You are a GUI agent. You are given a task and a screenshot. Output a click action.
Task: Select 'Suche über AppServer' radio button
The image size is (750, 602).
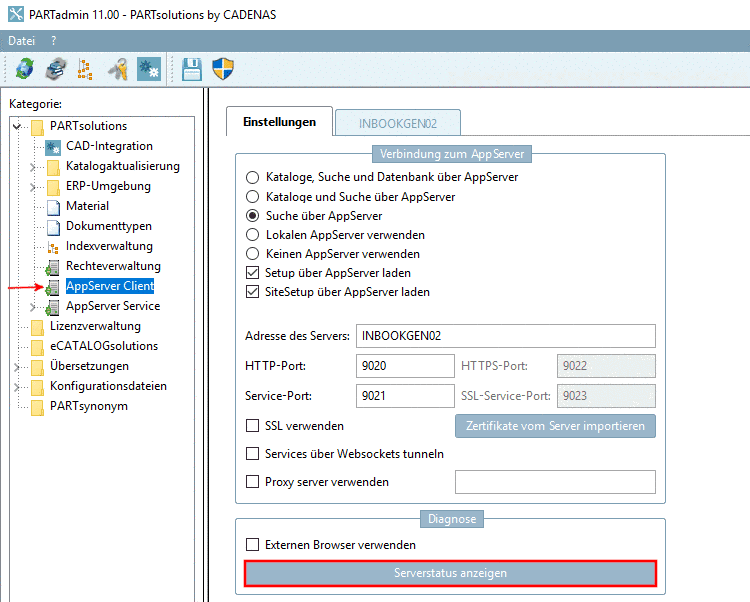point(252,216)
